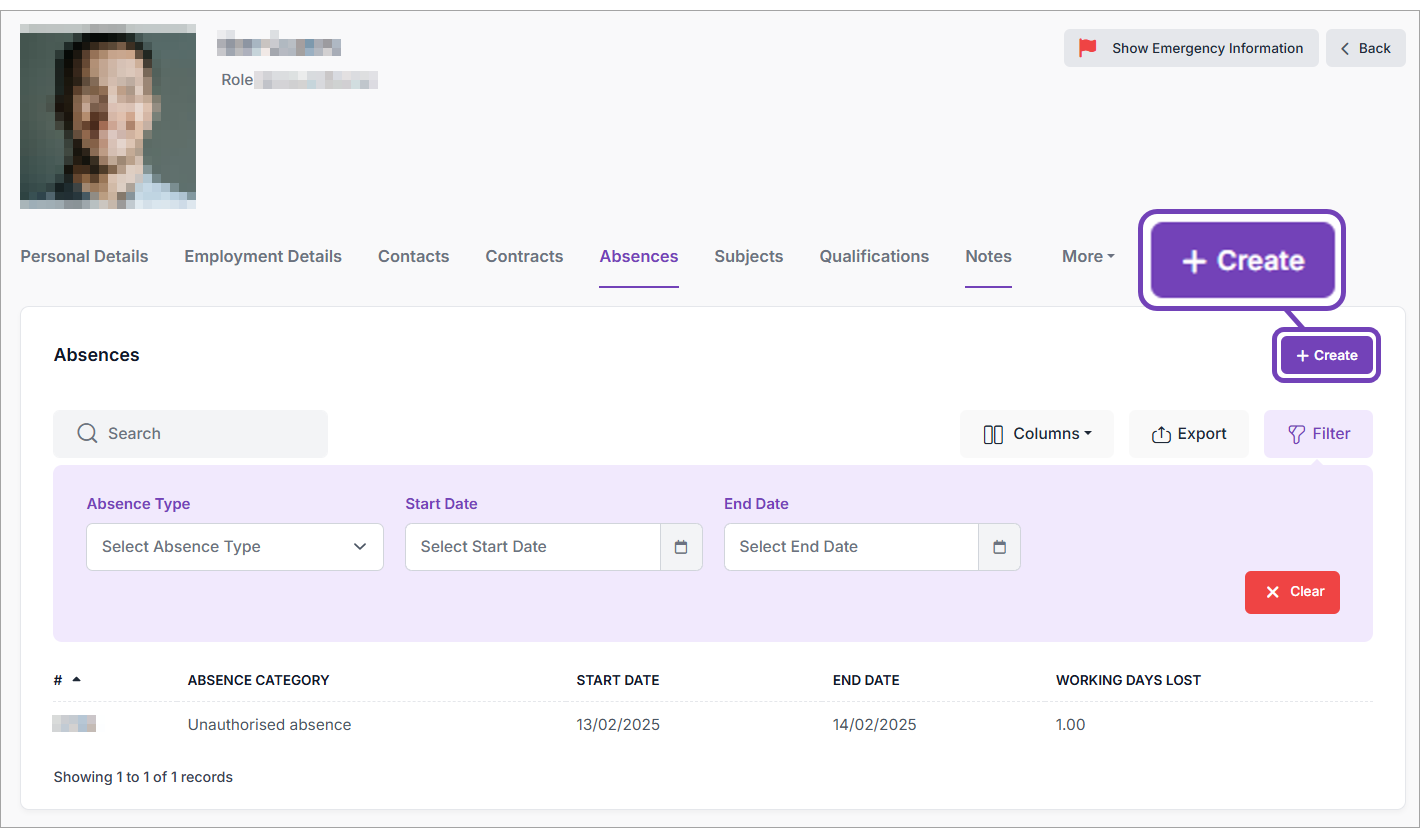1420x828 pixels.
Task: Sort by the Absence Category column header
Action: [258, 680]
